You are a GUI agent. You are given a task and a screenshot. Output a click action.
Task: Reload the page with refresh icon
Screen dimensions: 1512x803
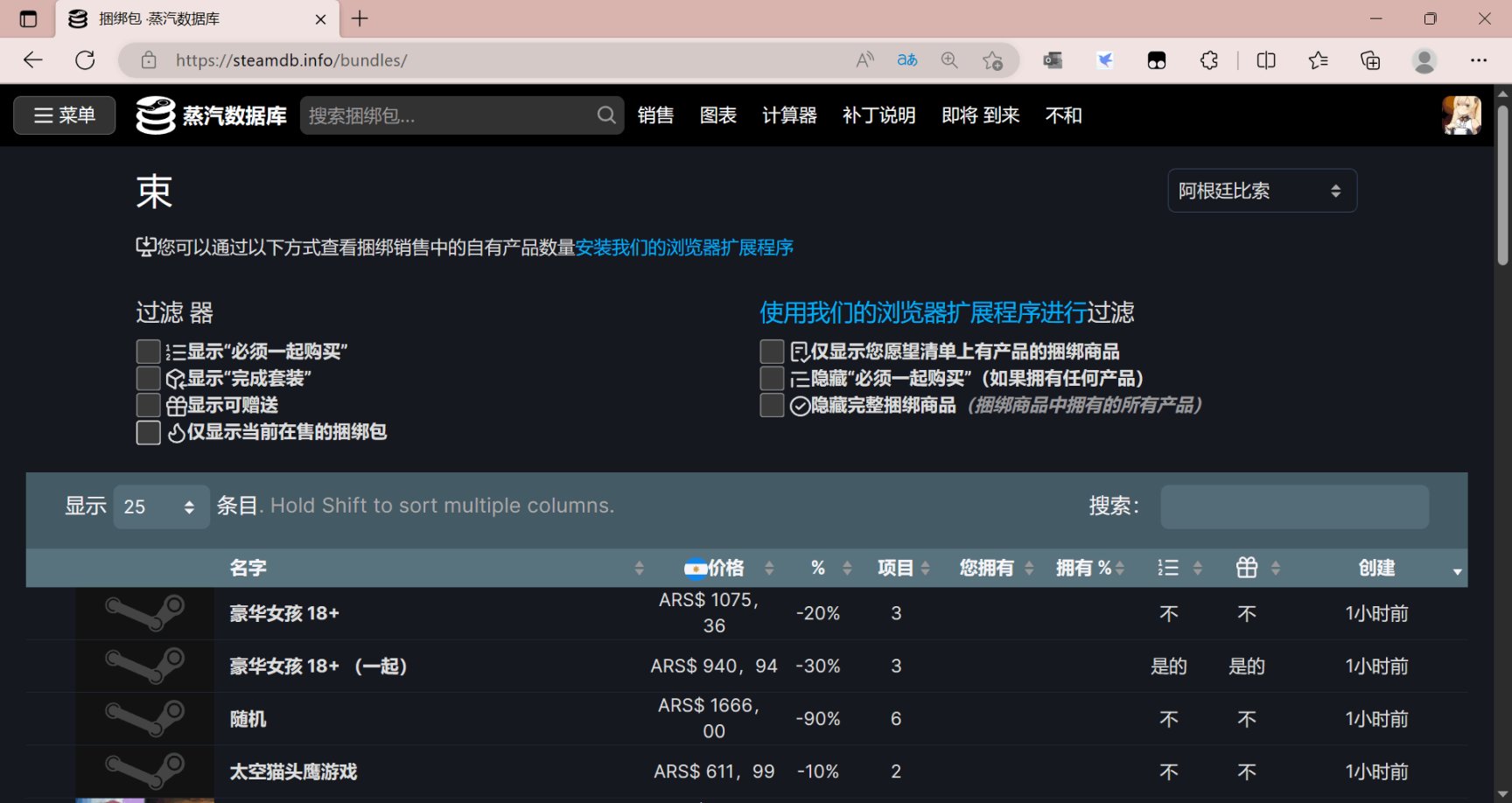[x=85, y=60]
